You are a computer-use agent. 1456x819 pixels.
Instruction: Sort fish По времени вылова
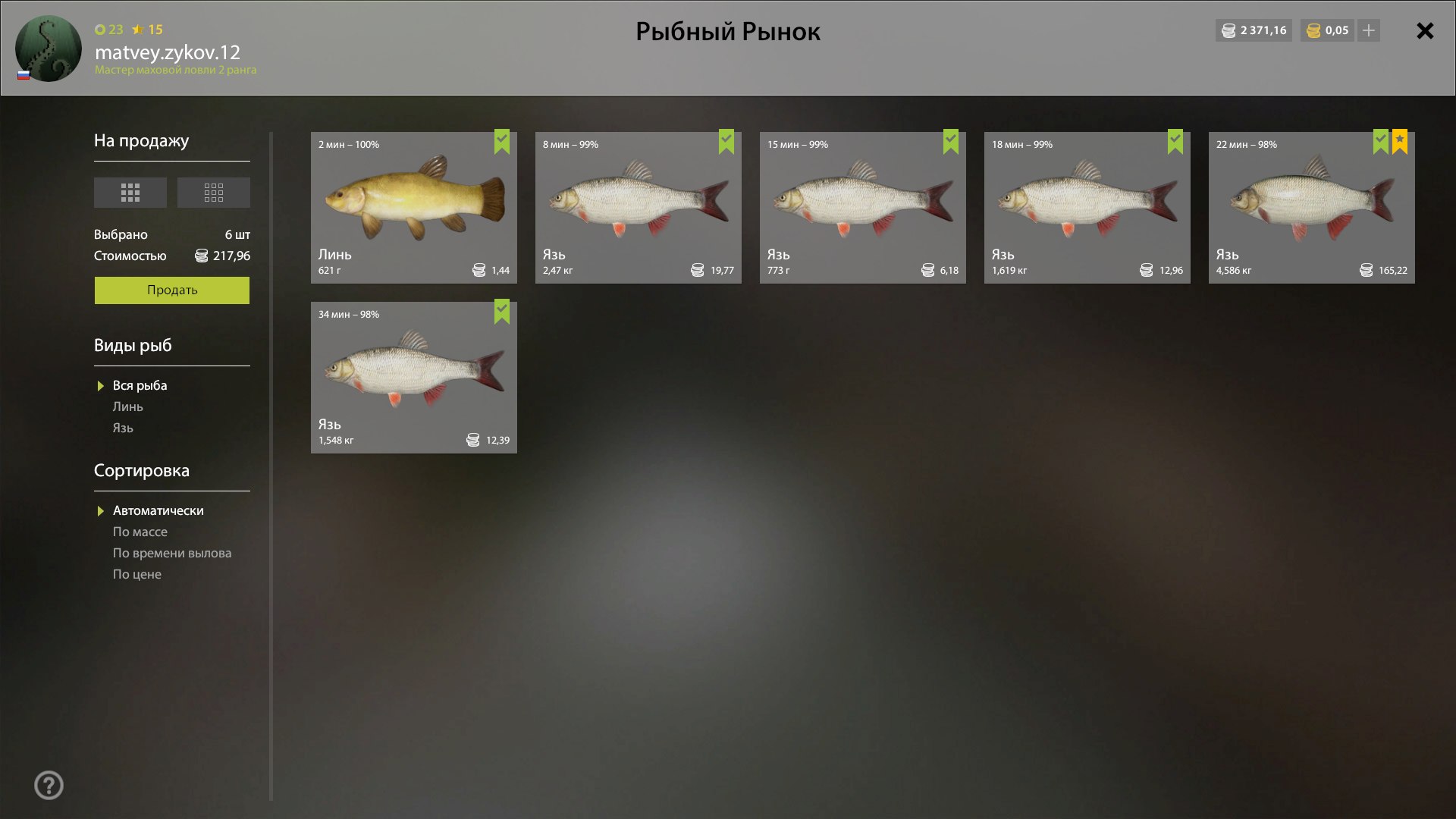[x=172, y=553]
